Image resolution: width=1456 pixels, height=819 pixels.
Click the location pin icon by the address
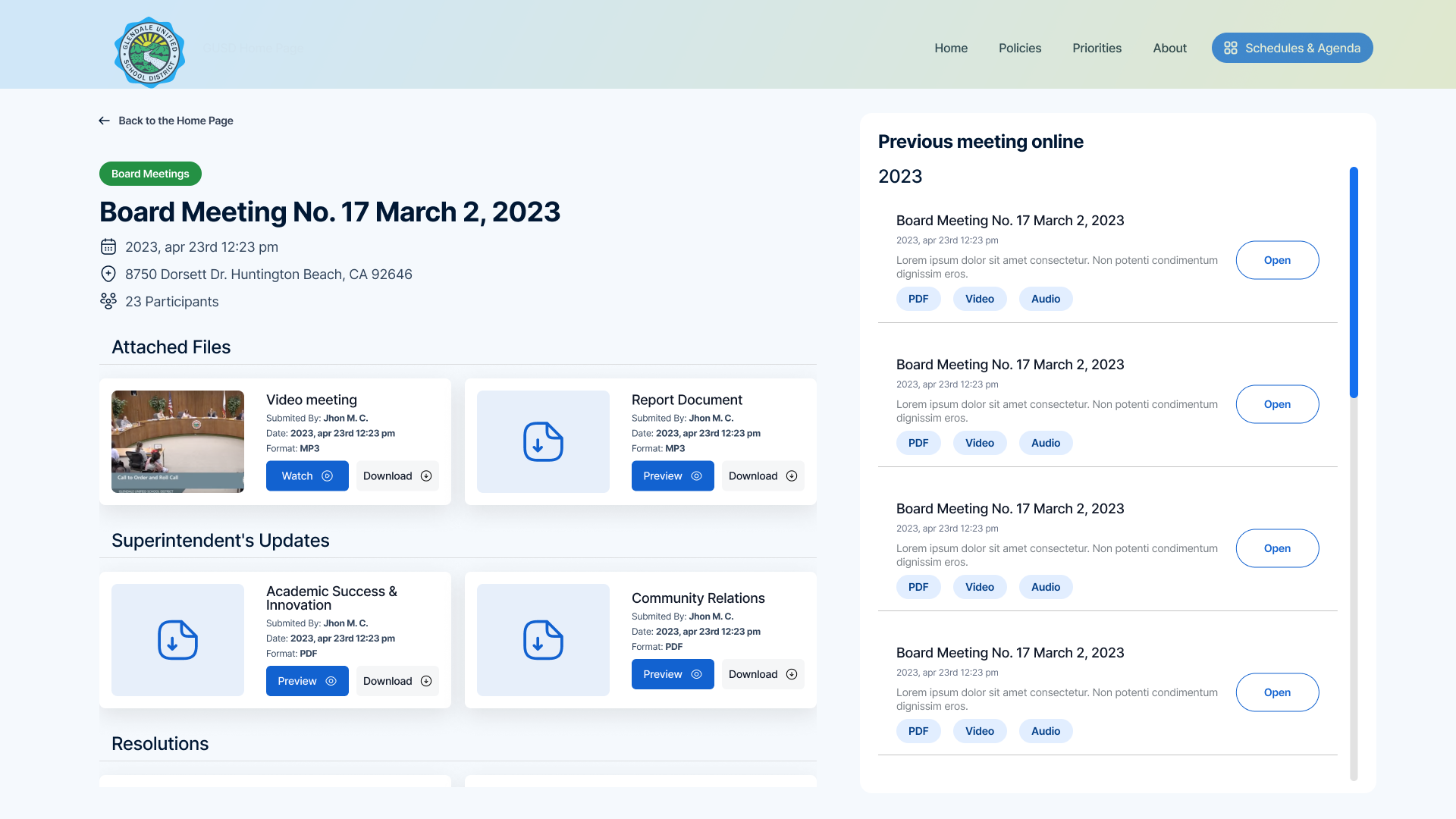108,274
